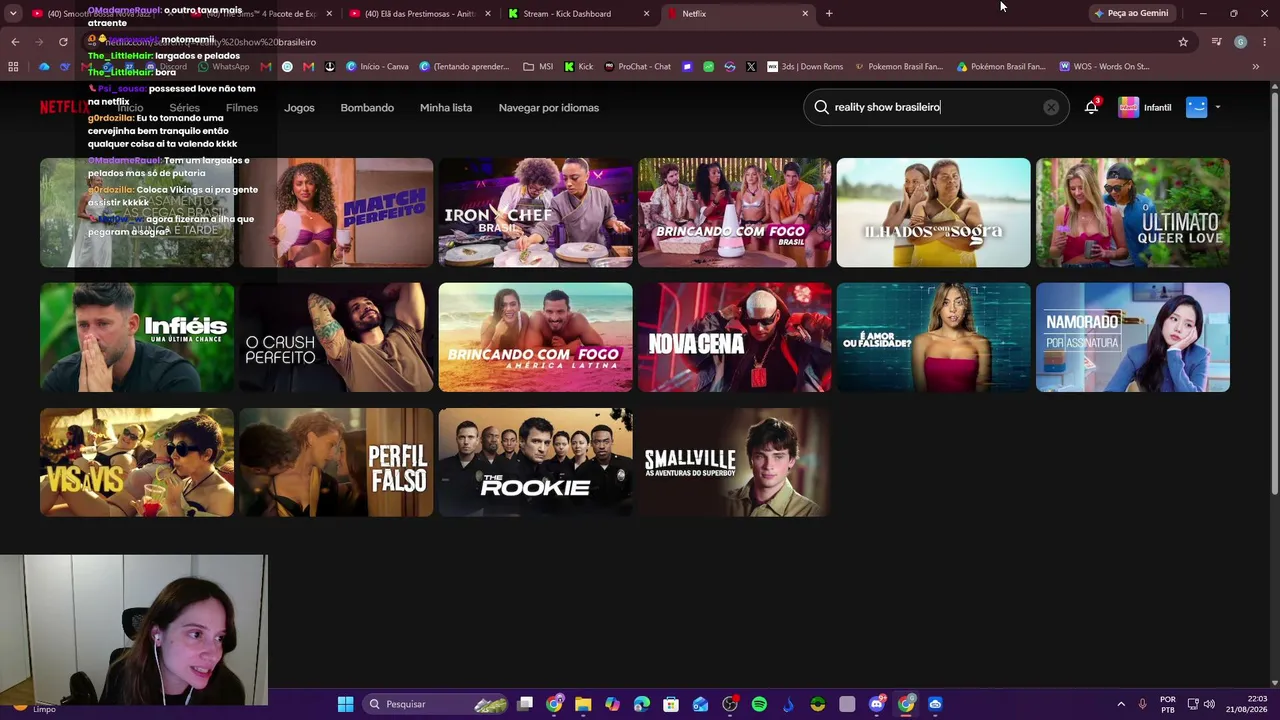
Task: Reload the current Netflix page
Action: point(63,42)
